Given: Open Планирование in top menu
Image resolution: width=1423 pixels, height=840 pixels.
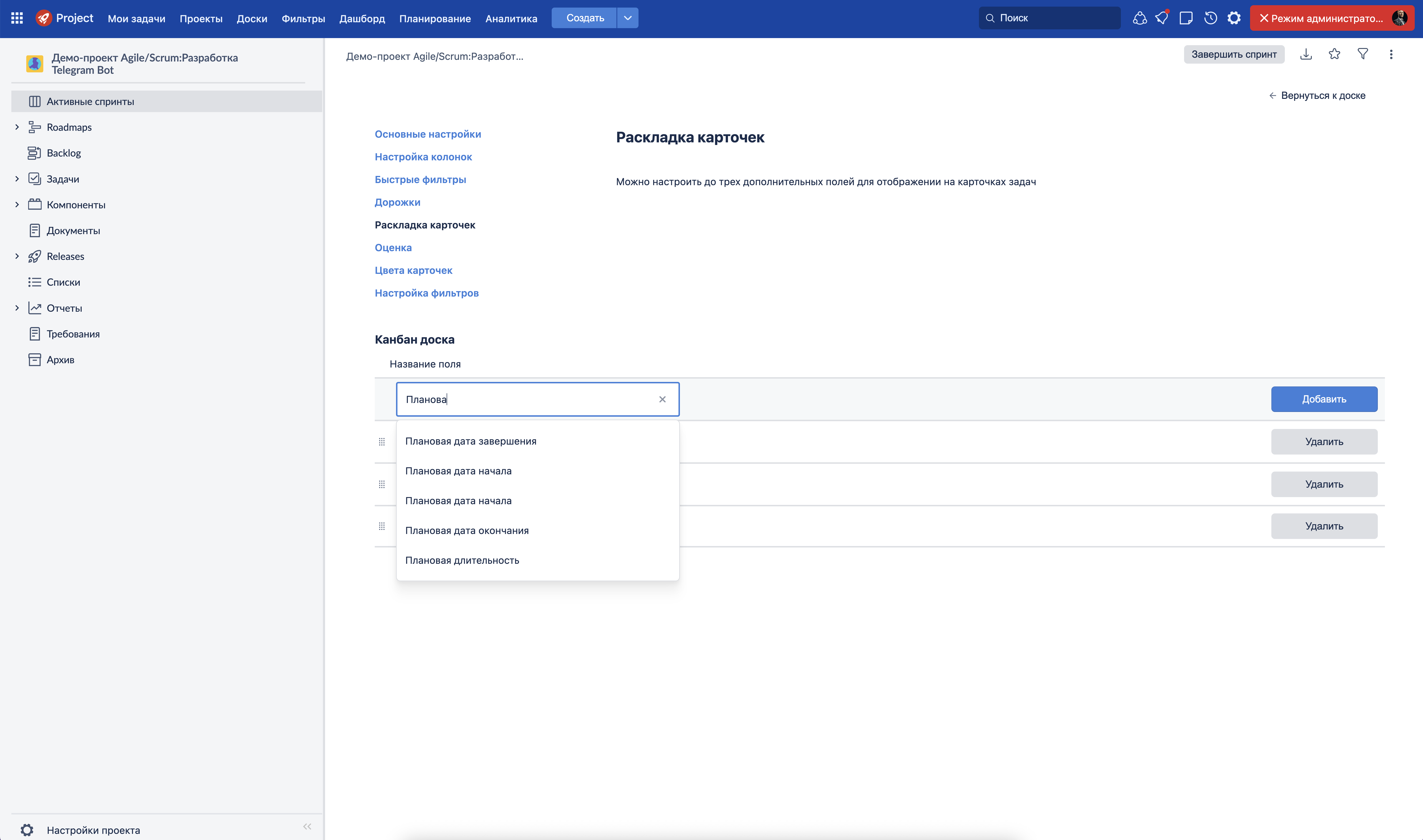Looking at the screenshot, I should [435, 18].
